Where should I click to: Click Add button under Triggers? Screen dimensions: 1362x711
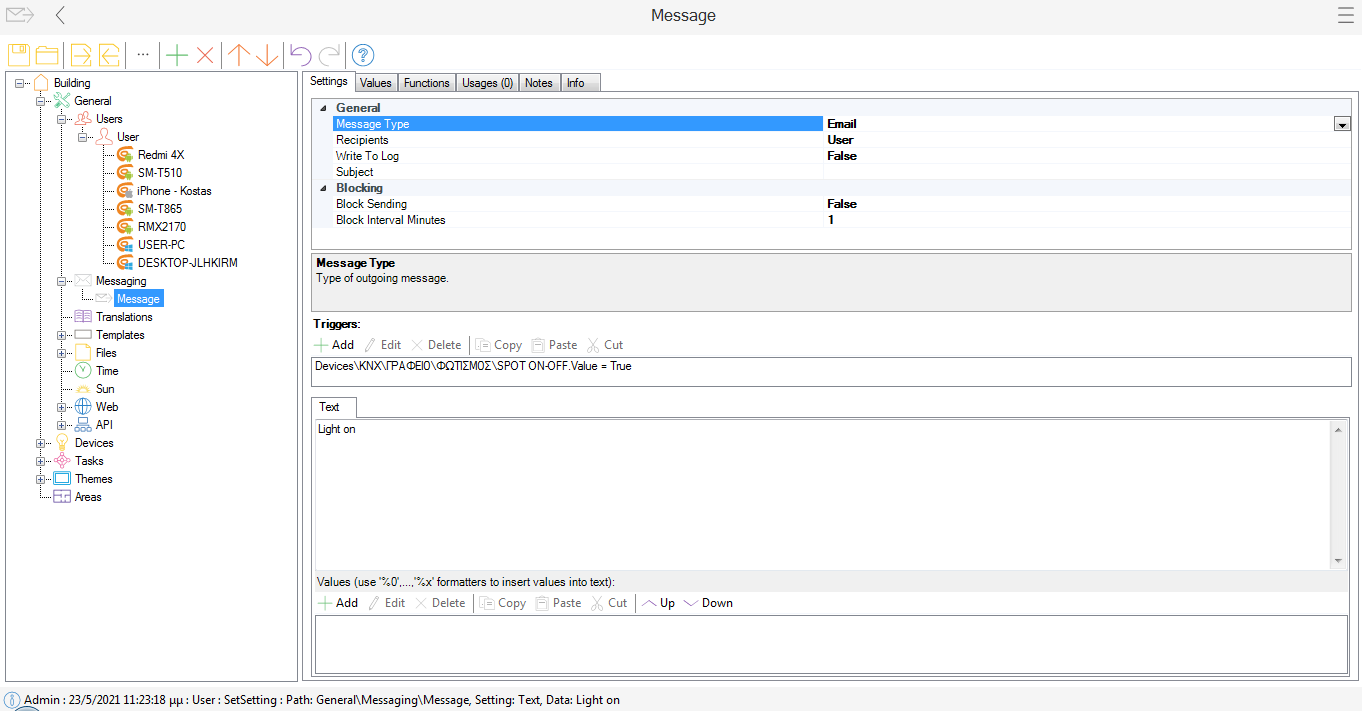[334, 345]
